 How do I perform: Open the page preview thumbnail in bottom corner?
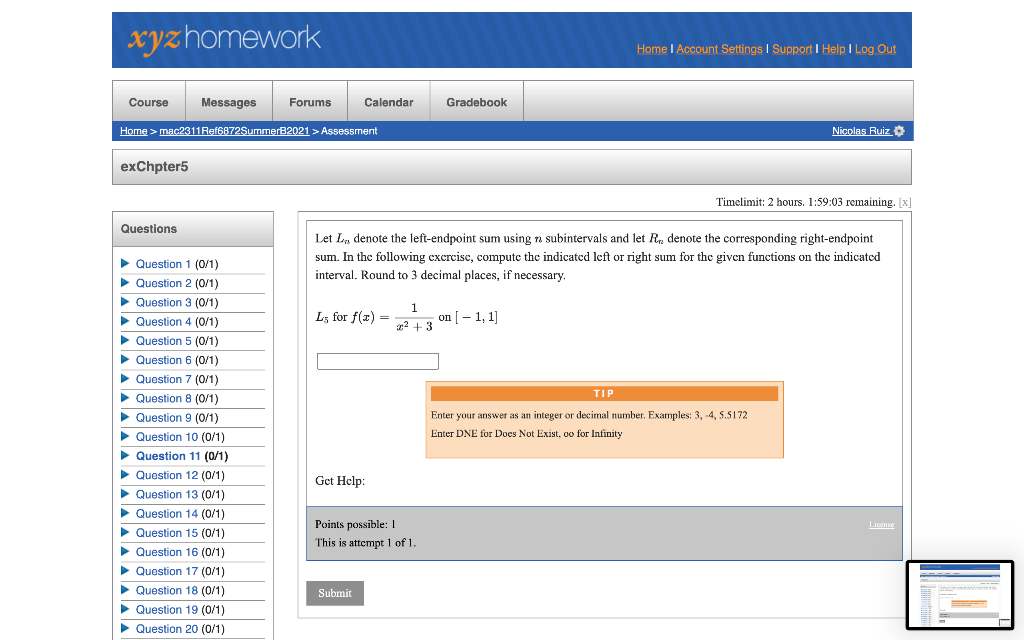click(958, 595)
